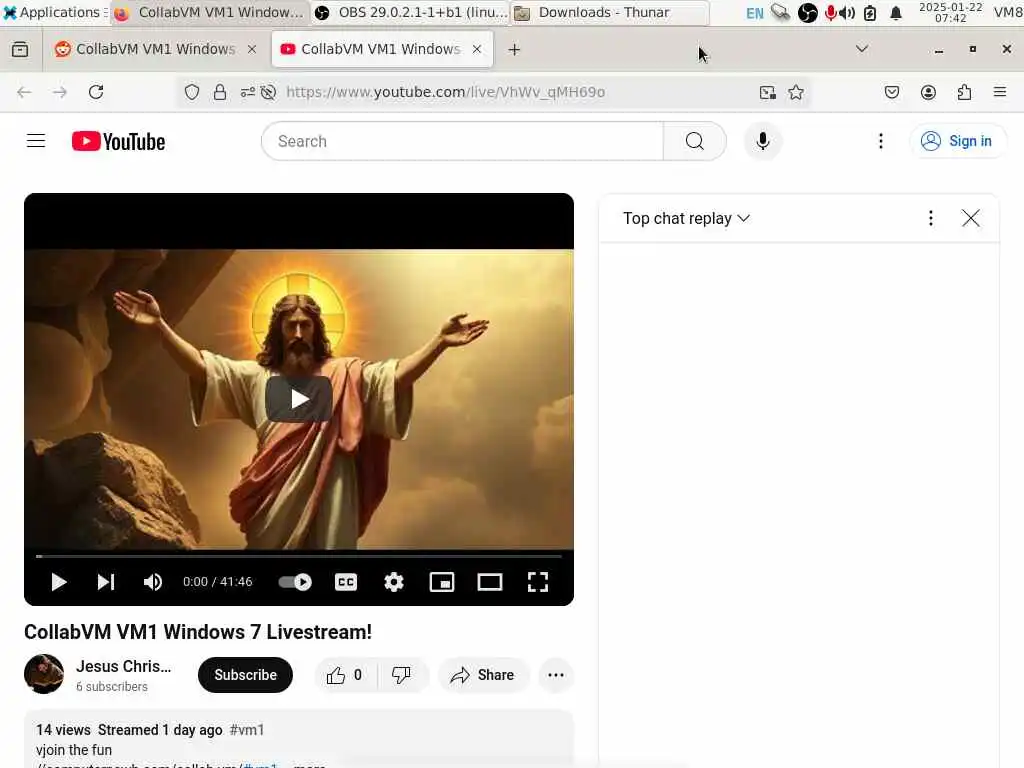Click the 2025-01-22 07:42 panel clock
The height and width of the screenshot is (768, 1024).
point(950,12)
